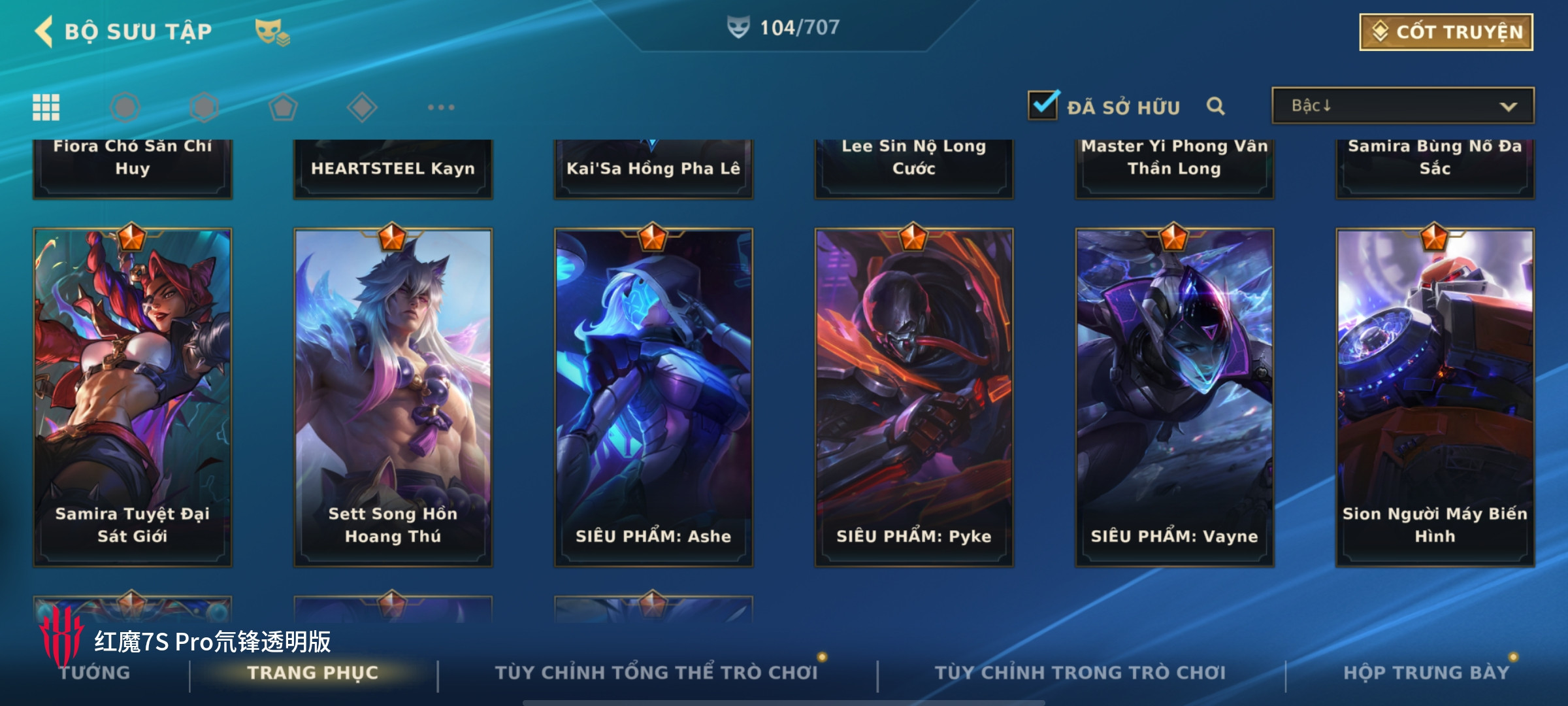This screenshot has height=706, width=1568.
Task: Click the chevron on the sort dropdown
Action: pyautogui.click(x=1508, y=107)
